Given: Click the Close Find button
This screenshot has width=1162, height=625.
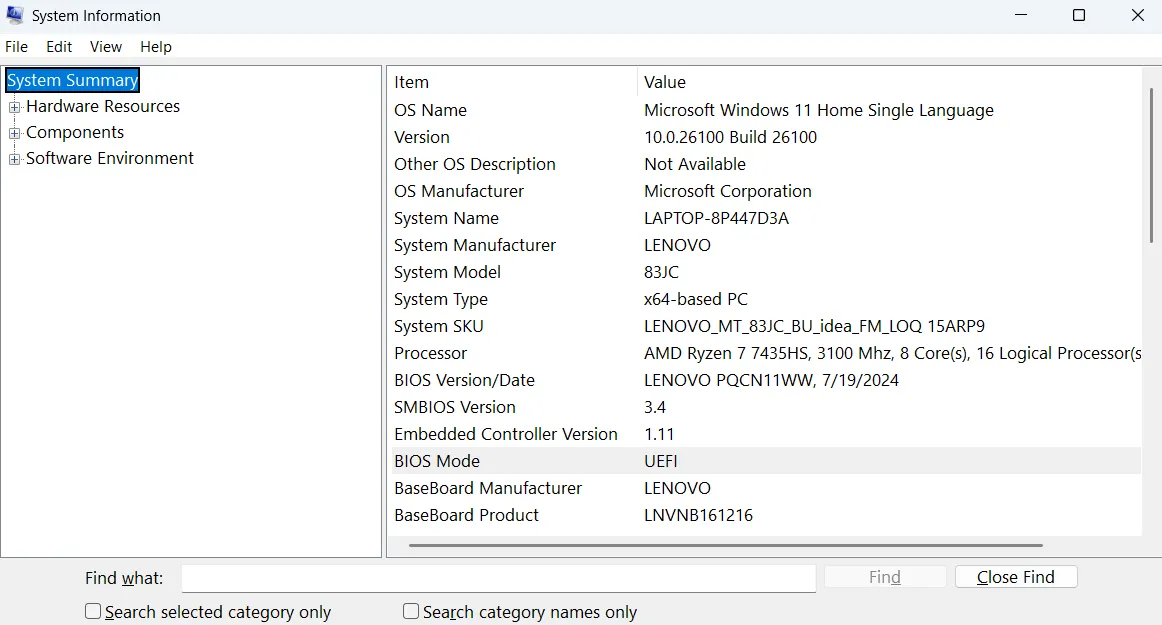Looking at the screenshot, I should pos(1015,577).
